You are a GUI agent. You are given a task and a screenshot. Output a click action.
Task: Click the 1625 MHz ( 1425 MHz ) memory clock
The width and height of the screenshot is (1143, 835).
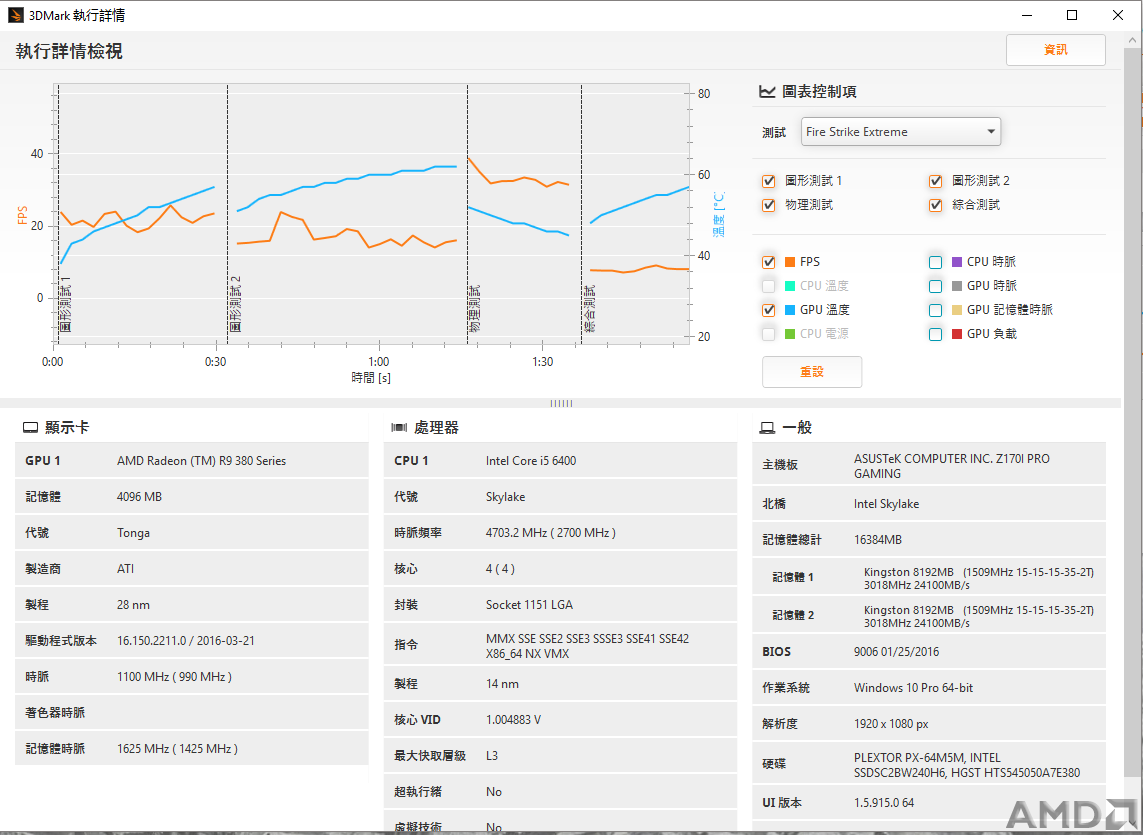[177, 749]
